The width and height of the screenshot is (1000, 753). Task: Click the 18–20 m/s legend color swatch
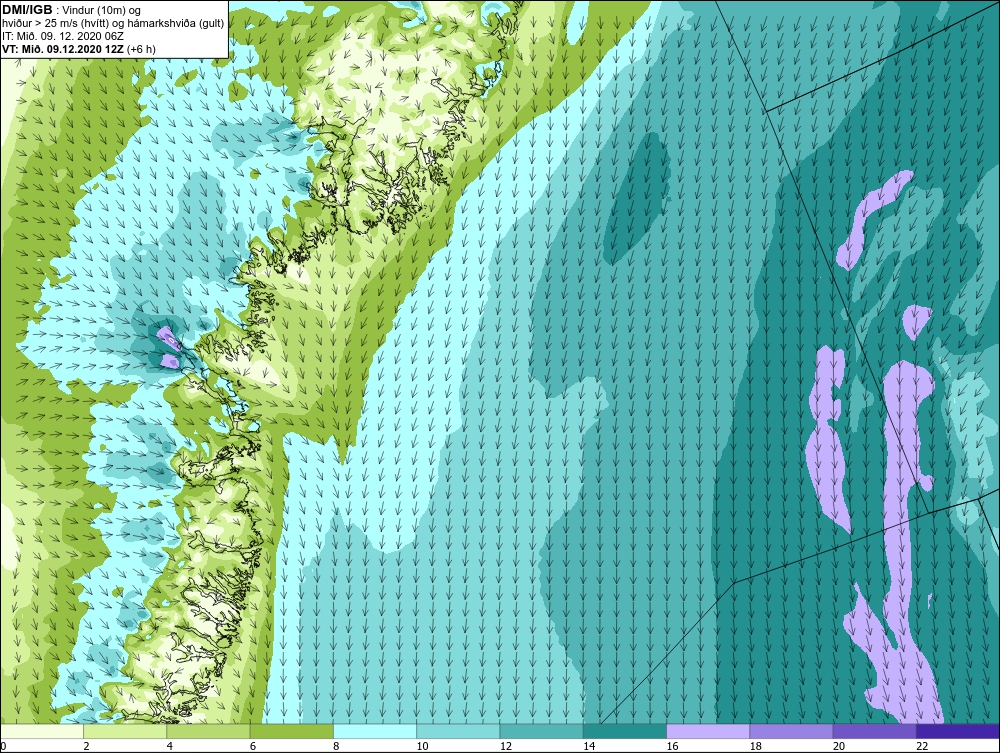(791, 732)
